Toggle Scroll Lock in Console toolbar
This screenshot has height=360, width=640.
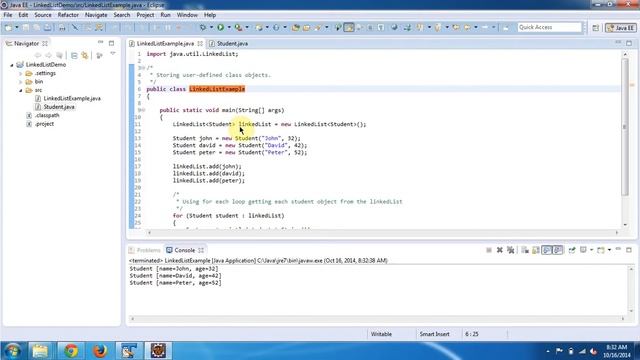pyautogui.click(x=536, y=250)
